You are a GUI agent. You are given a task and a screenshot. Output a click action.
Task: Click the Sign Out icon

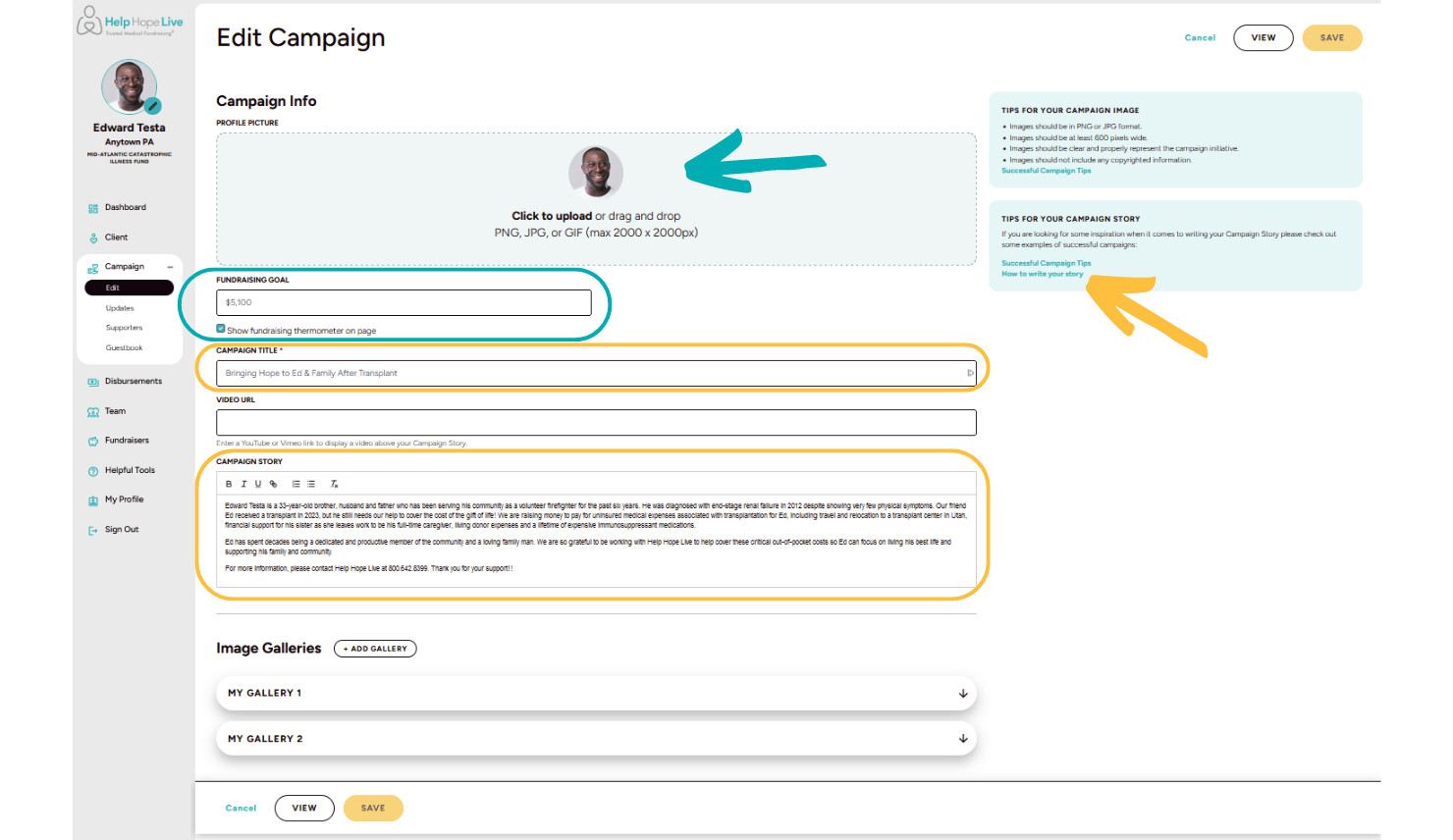tap(92, 529)
